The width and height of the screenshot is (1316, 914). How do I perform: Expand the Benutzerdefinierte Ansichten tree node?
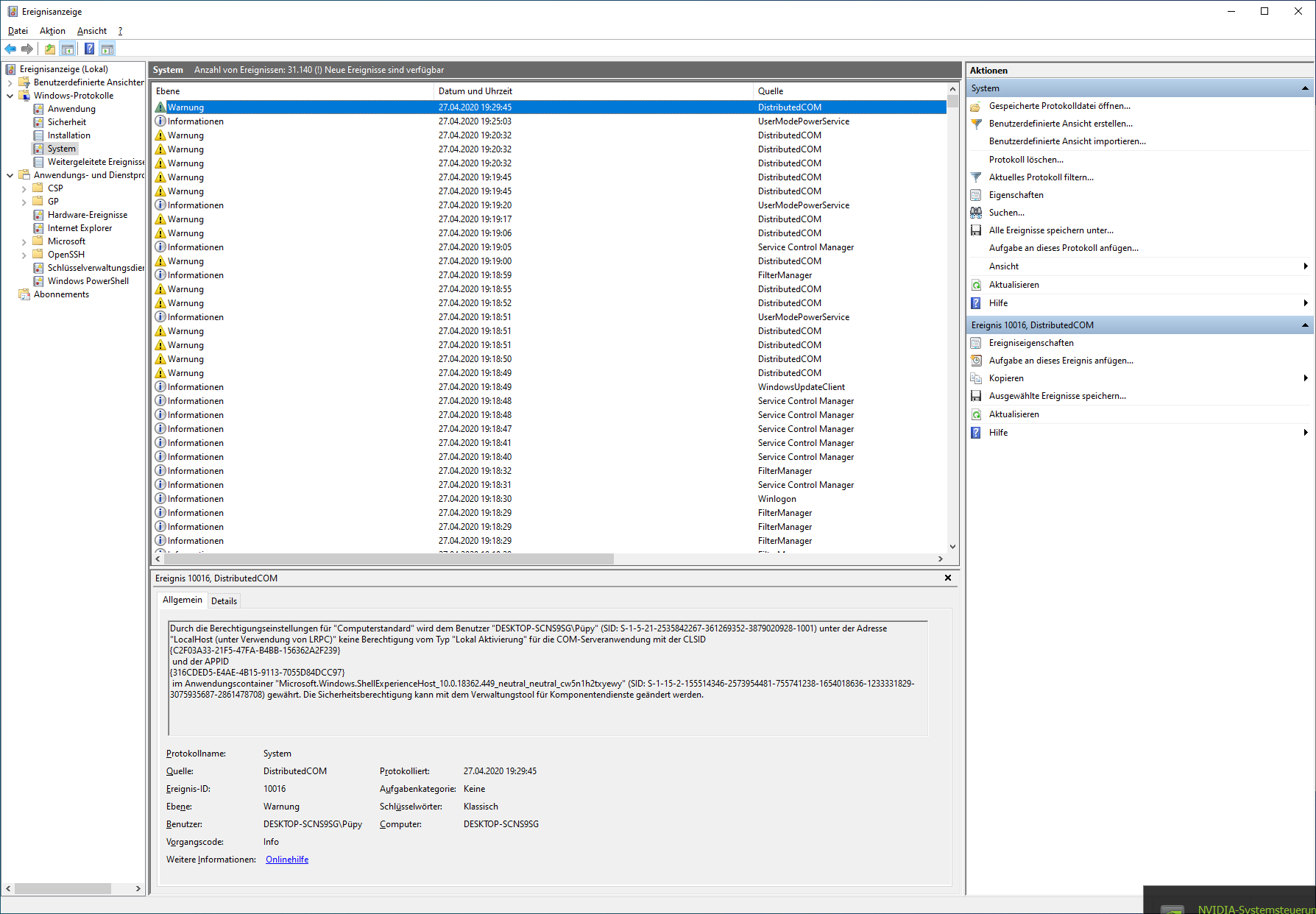pos(10,82)
